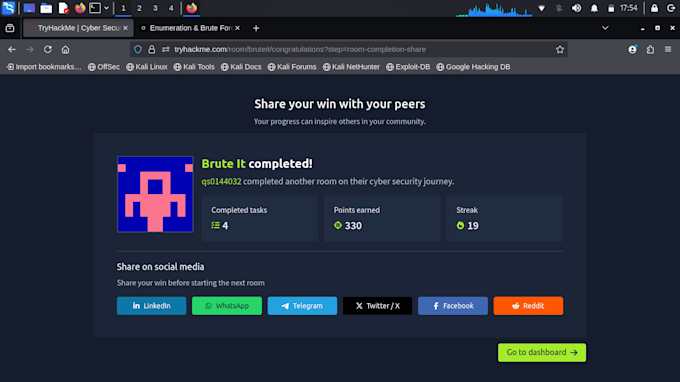Share the win on LinkedIn
Screen dimensions: 680x382
click(151, 306)
